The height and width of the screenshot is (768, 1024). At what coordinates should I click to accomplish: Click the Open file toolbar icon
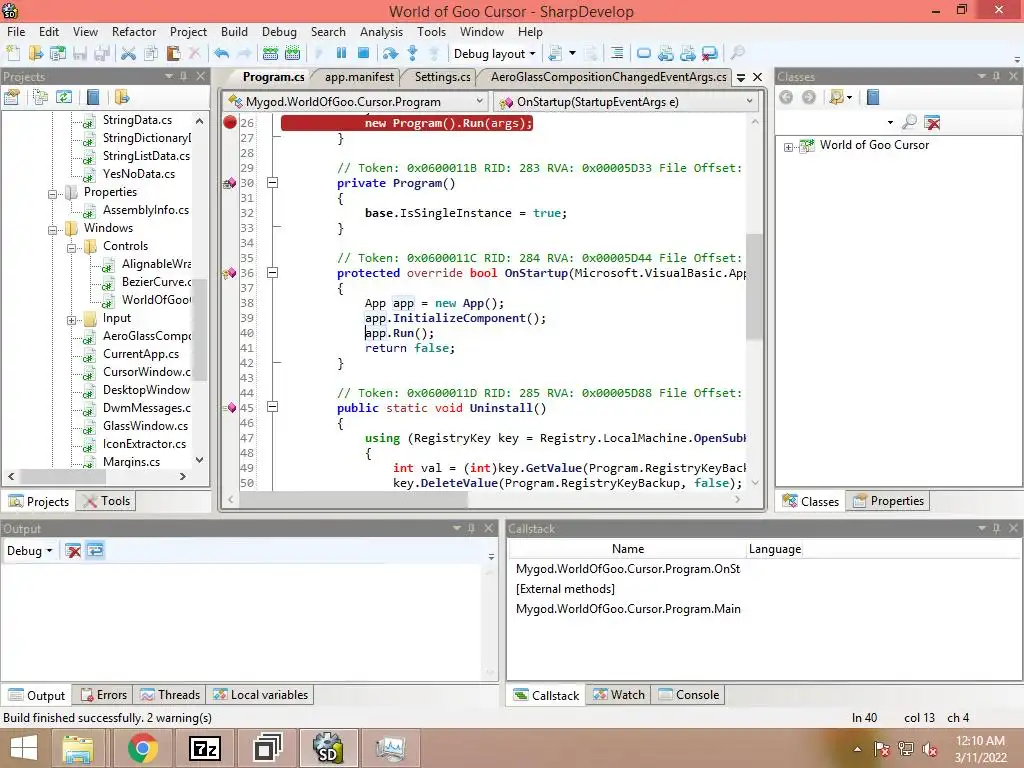point(35,54)
